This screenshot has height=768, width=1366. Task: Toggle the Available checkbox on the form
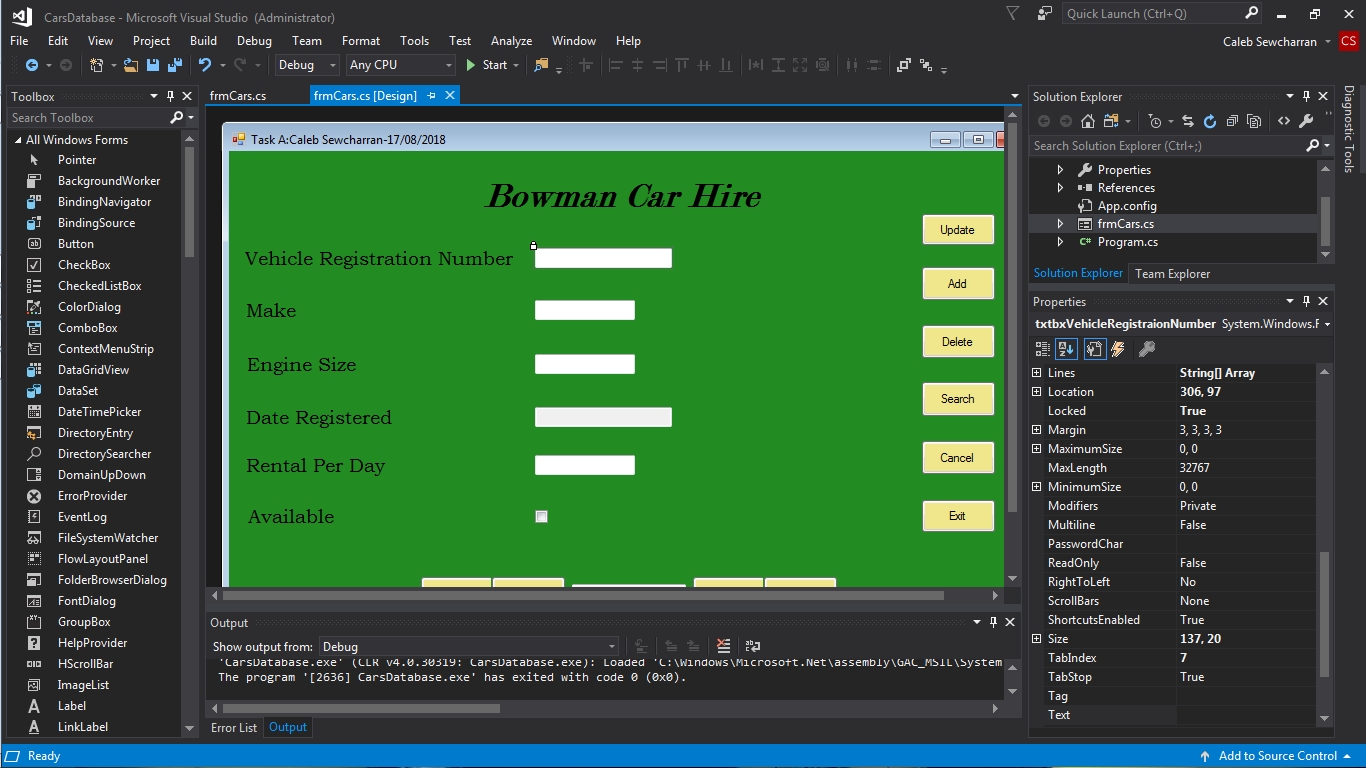click(x=541, y=517)
